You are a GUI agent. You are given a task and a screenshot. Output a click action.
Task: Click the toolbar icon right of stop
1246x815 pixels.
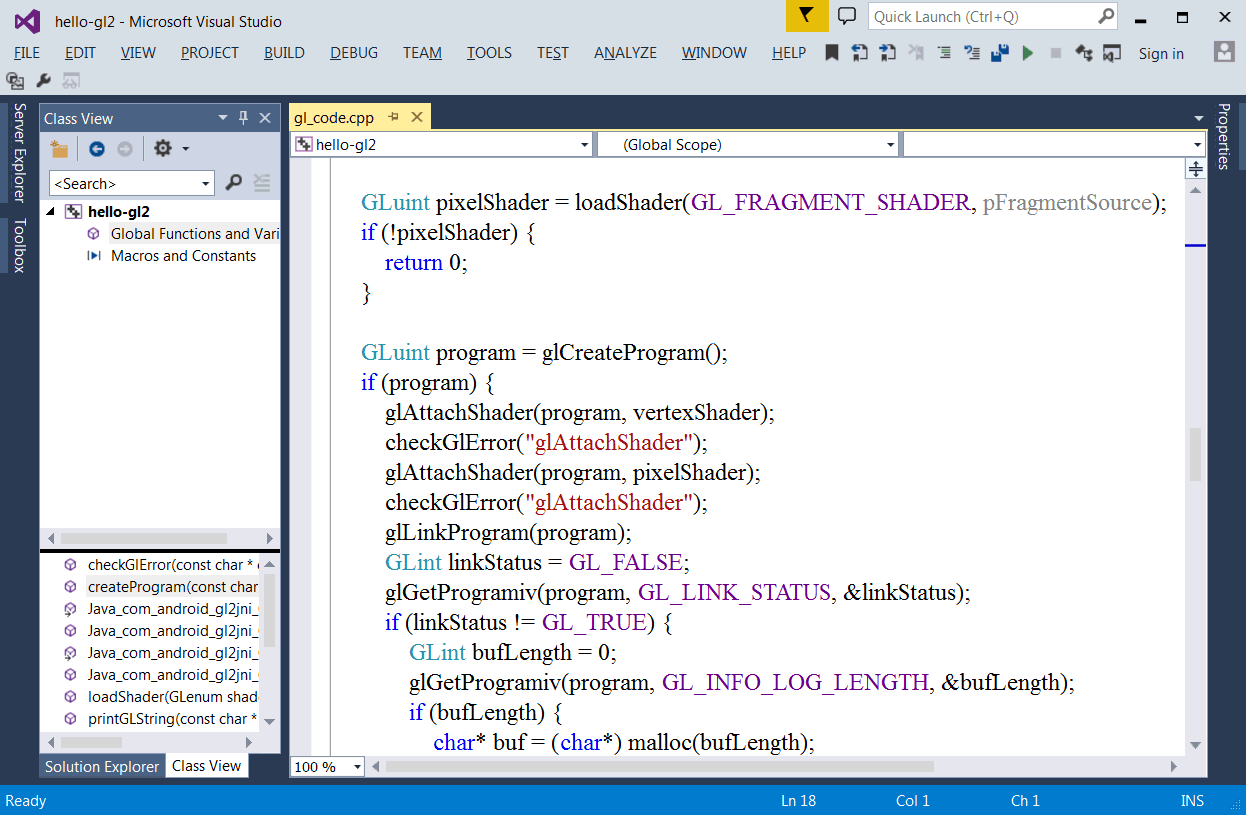click(x=1084, y=53)
